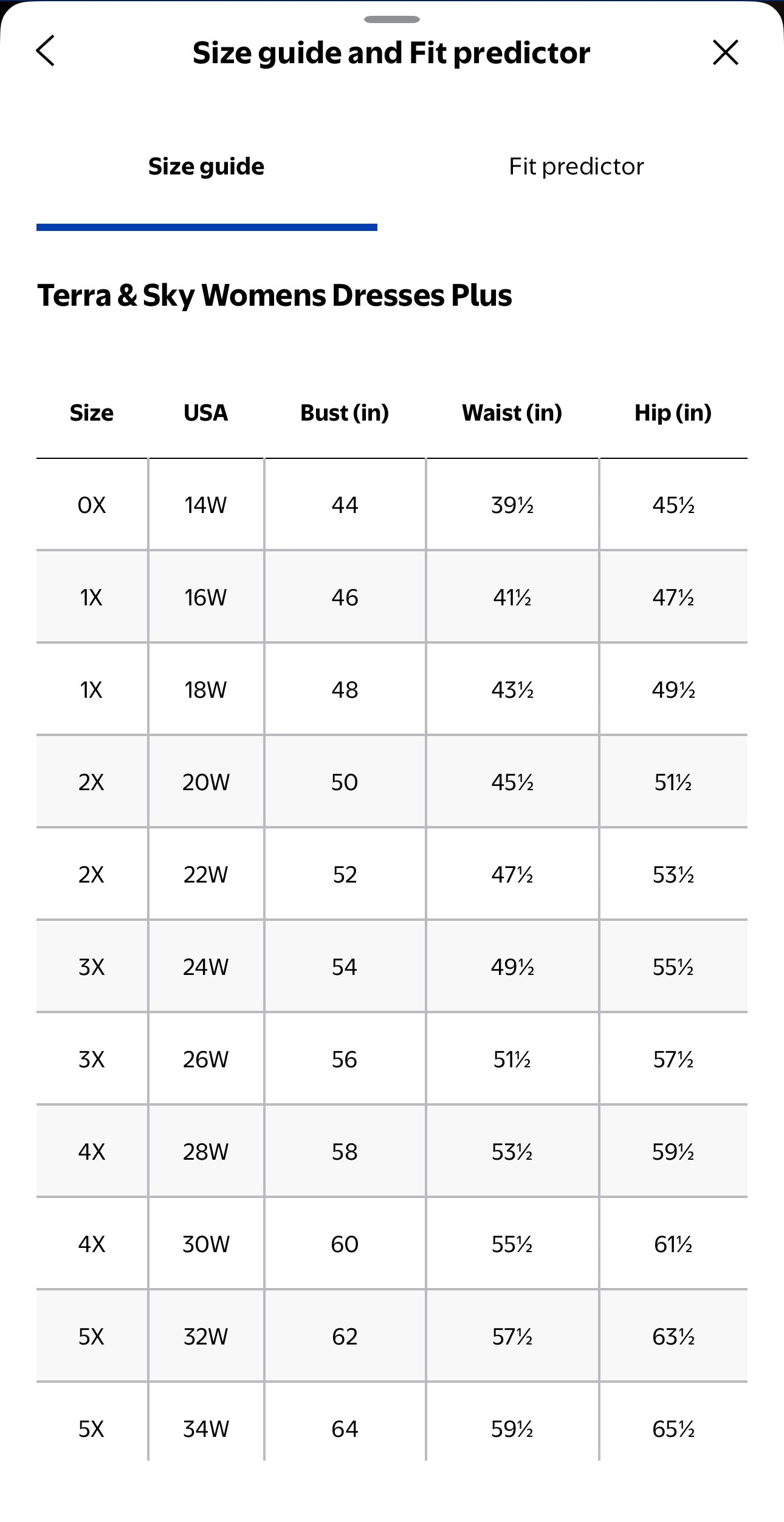
Task: Tap the 28W USA size cell
Action: [x=206, y=1152]
